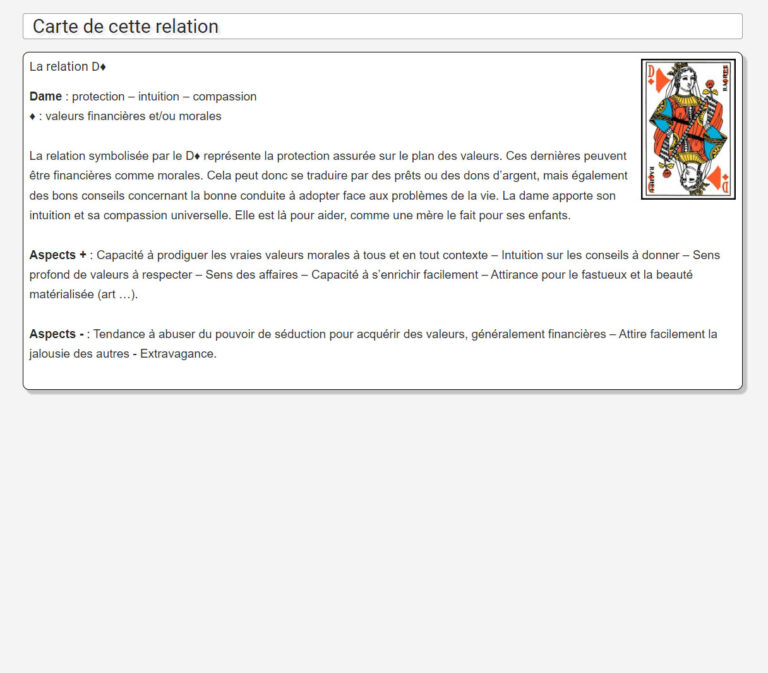This screenshot has width=768, height=673.
Task: Click the text 'jalousie des autres - Extravagance.'
Action: tap(123, 354)
